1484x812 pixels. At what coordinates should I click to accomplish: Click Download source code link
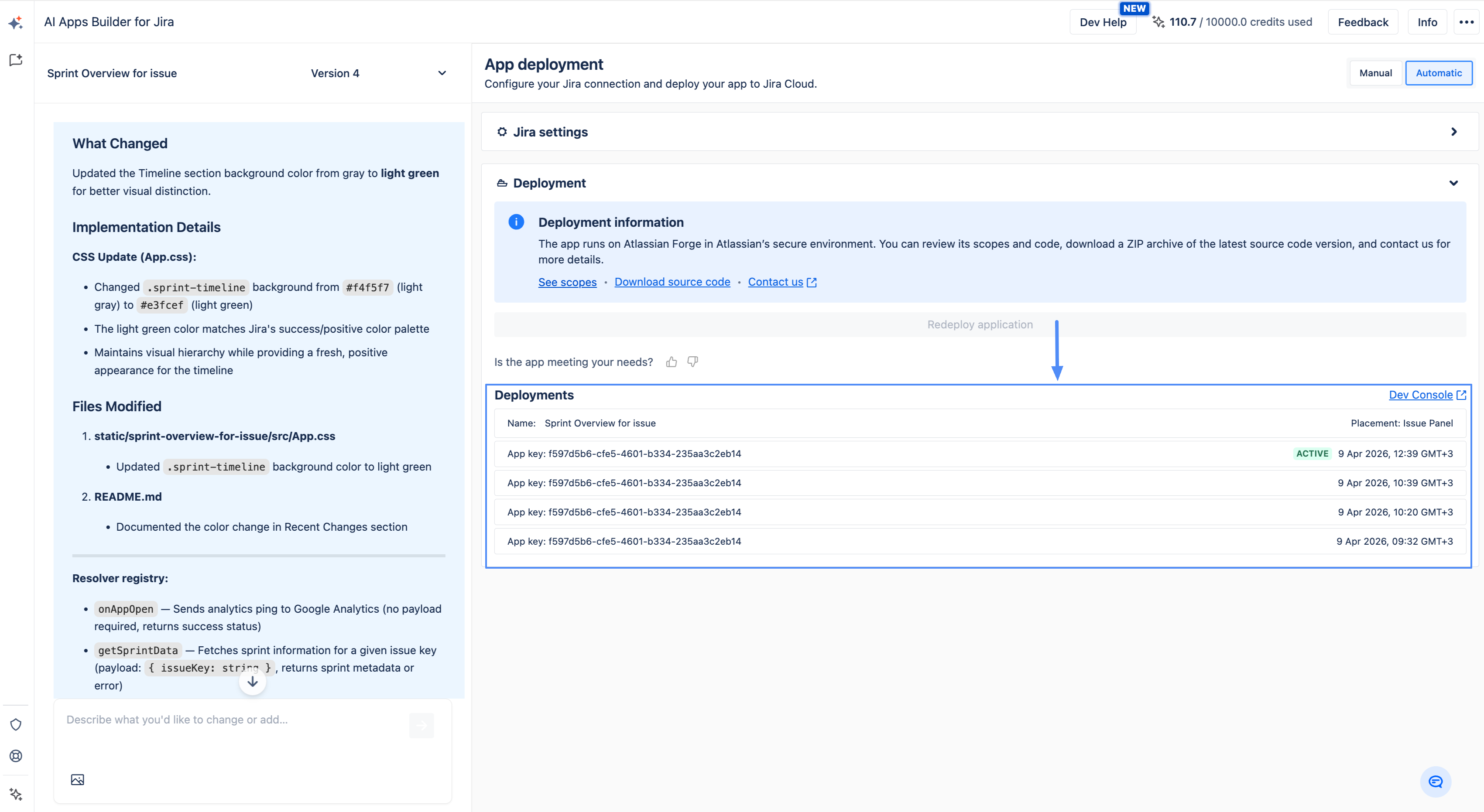click(672, 282)
